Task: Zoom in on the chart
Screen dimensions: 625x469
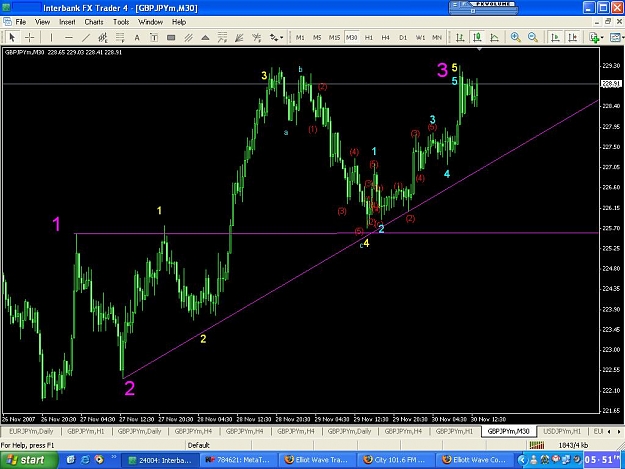Action: click(x=515, y=37)
